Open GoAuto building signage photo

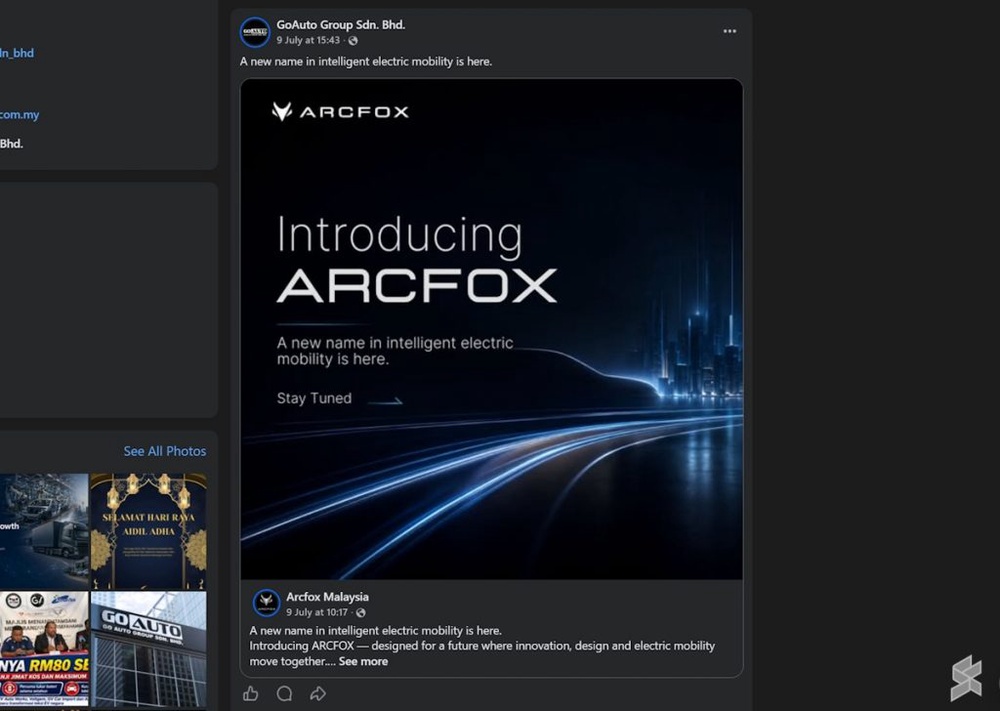click(148, 649)
